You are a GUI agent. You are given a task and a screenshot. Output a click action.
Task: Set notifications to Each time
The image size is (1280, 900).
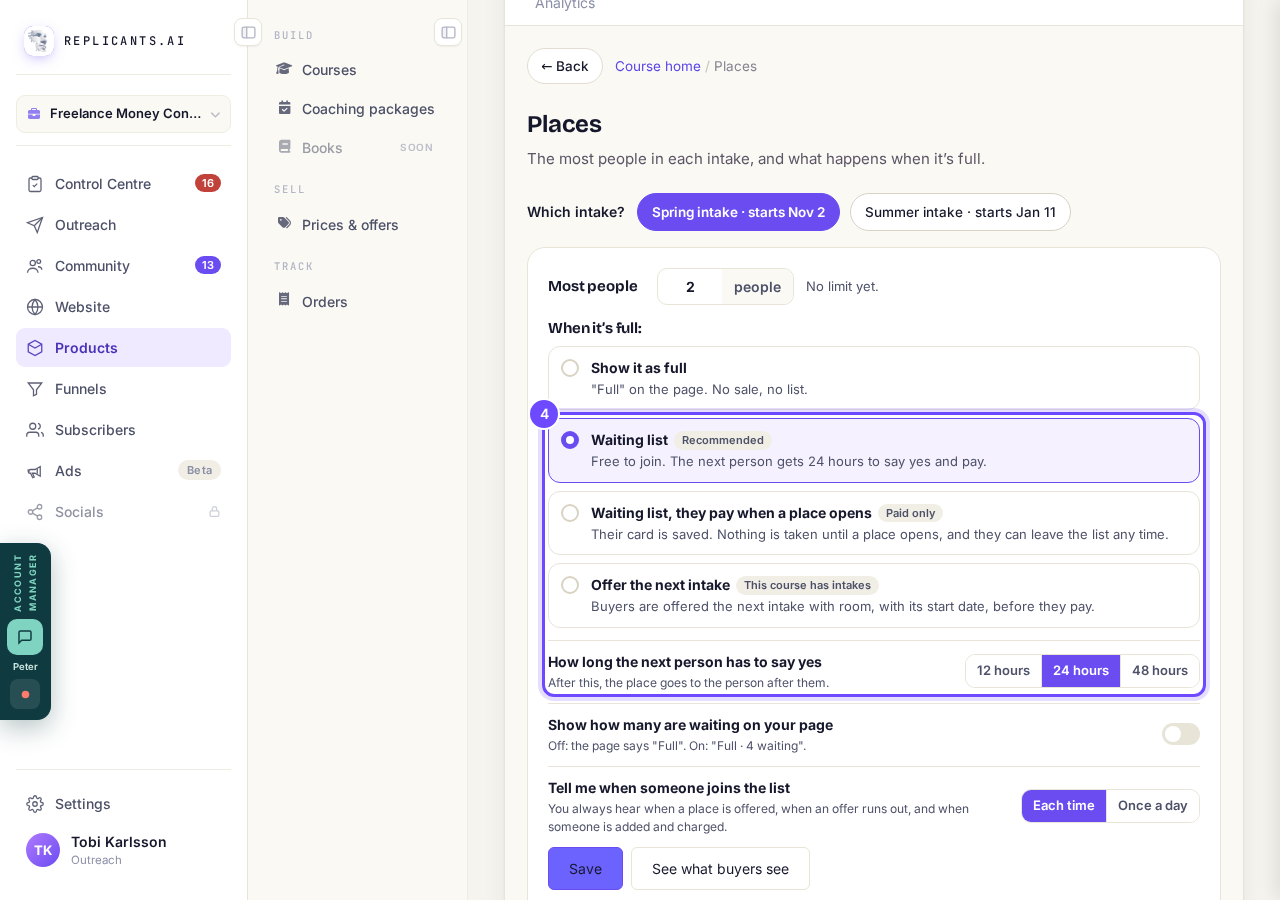[1064, 806]
